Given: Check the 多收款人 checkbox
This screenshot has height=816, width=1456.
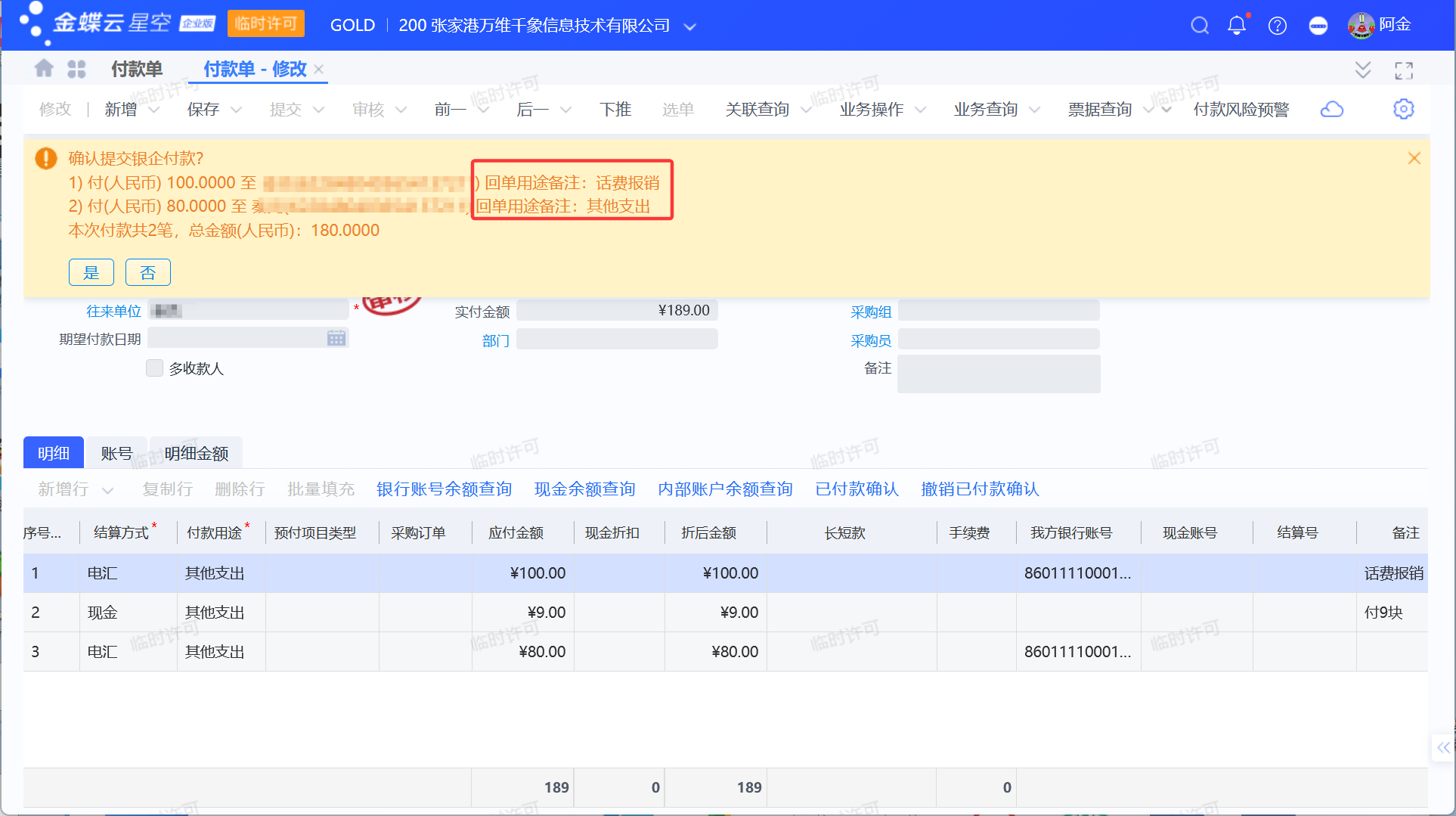Looking at the screenshot, I should (x=154, y=368).
